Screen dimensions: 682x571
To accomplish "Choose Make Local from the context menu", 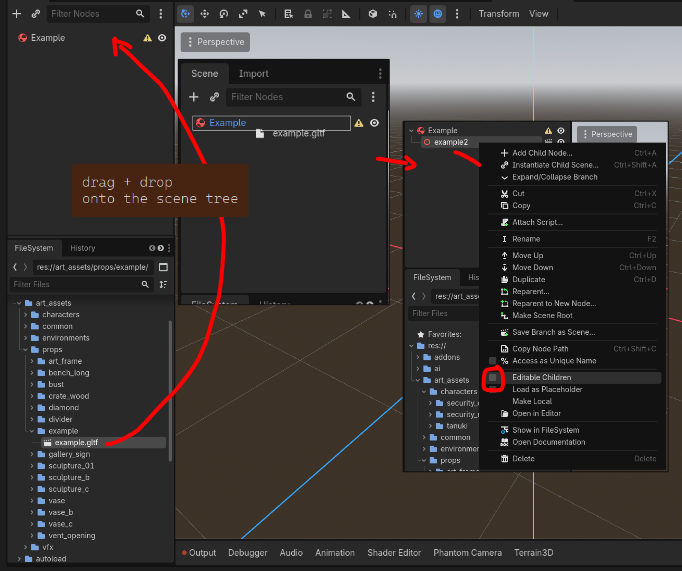I will tap(532, 401).
